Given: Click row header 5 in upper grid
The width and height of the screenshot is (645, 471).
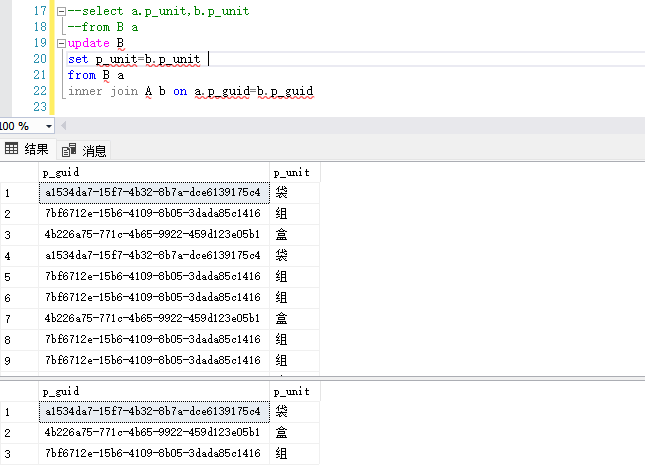Looking at the screenshot, I should (19, 277).
